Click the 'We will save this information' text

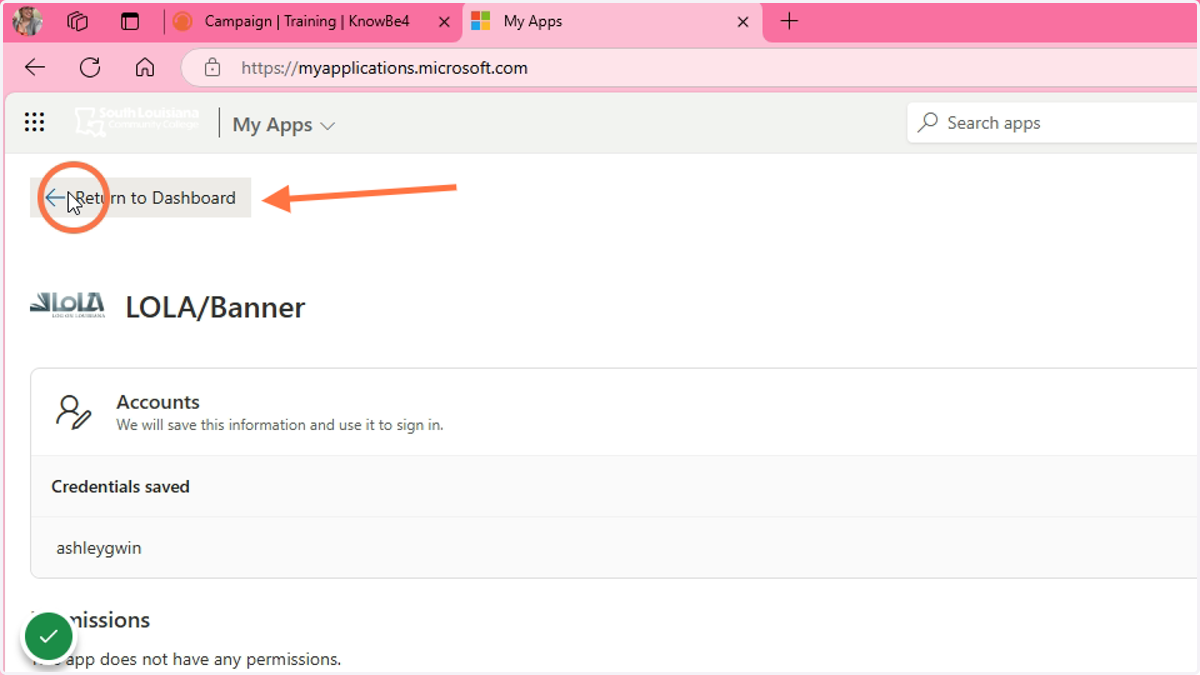[x=280, y=425]
